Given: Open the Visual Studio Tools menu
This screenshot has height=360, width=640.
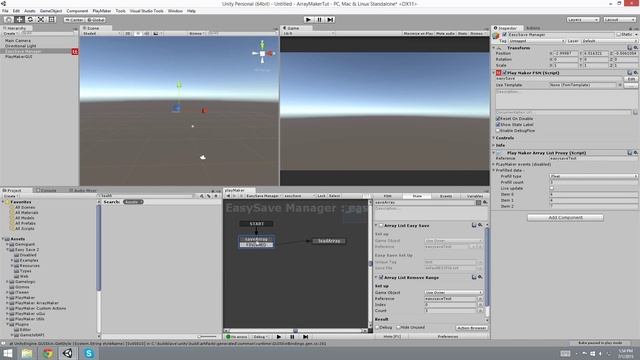Looking at the screenshot, I should (147, 11).
